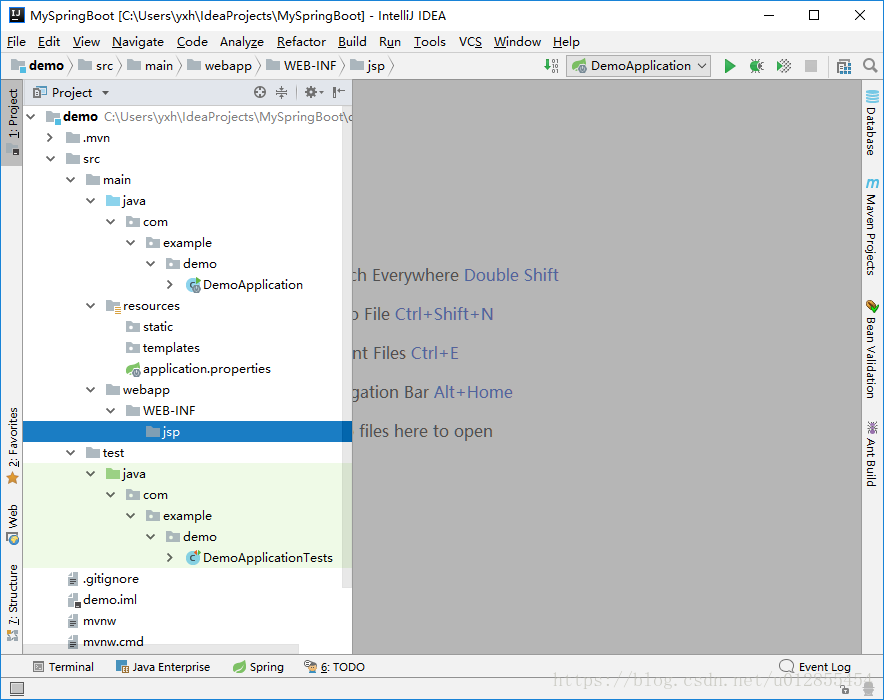This screenshot has width=884, height=700.
Task: Open the File menu
Action: point(16,42)
